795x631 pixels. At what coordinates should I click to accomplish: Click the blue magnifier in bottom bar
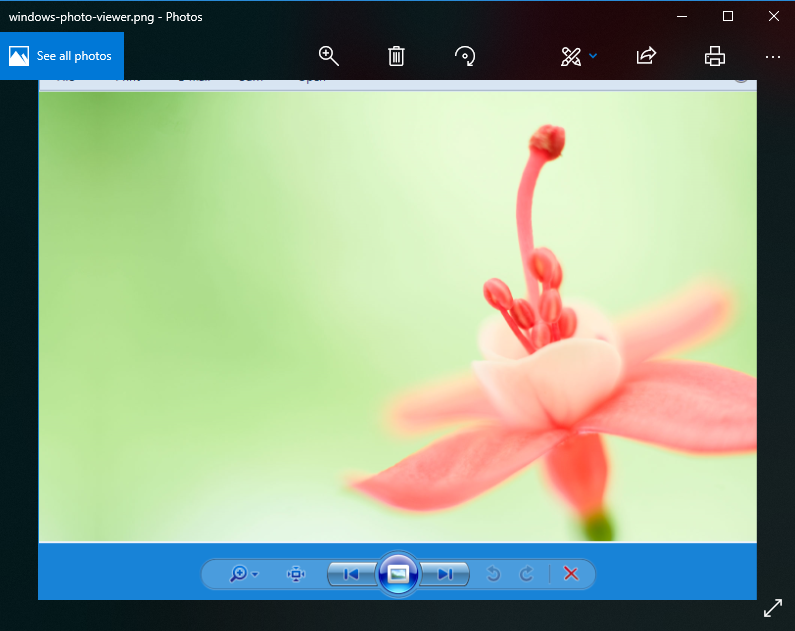pyautogui.click(x=238, y=574)
